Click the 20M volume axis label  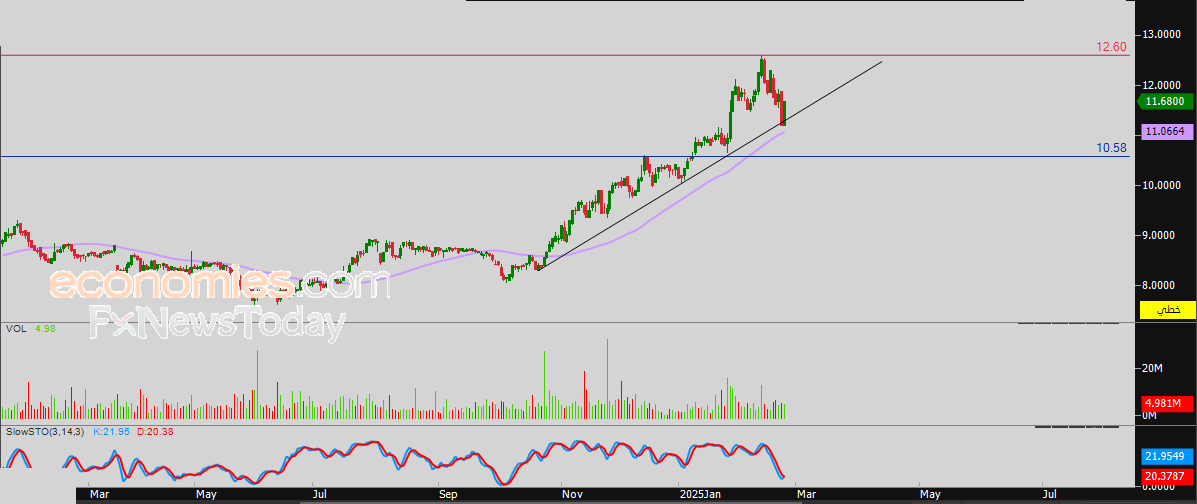(x=1152, y=369)
